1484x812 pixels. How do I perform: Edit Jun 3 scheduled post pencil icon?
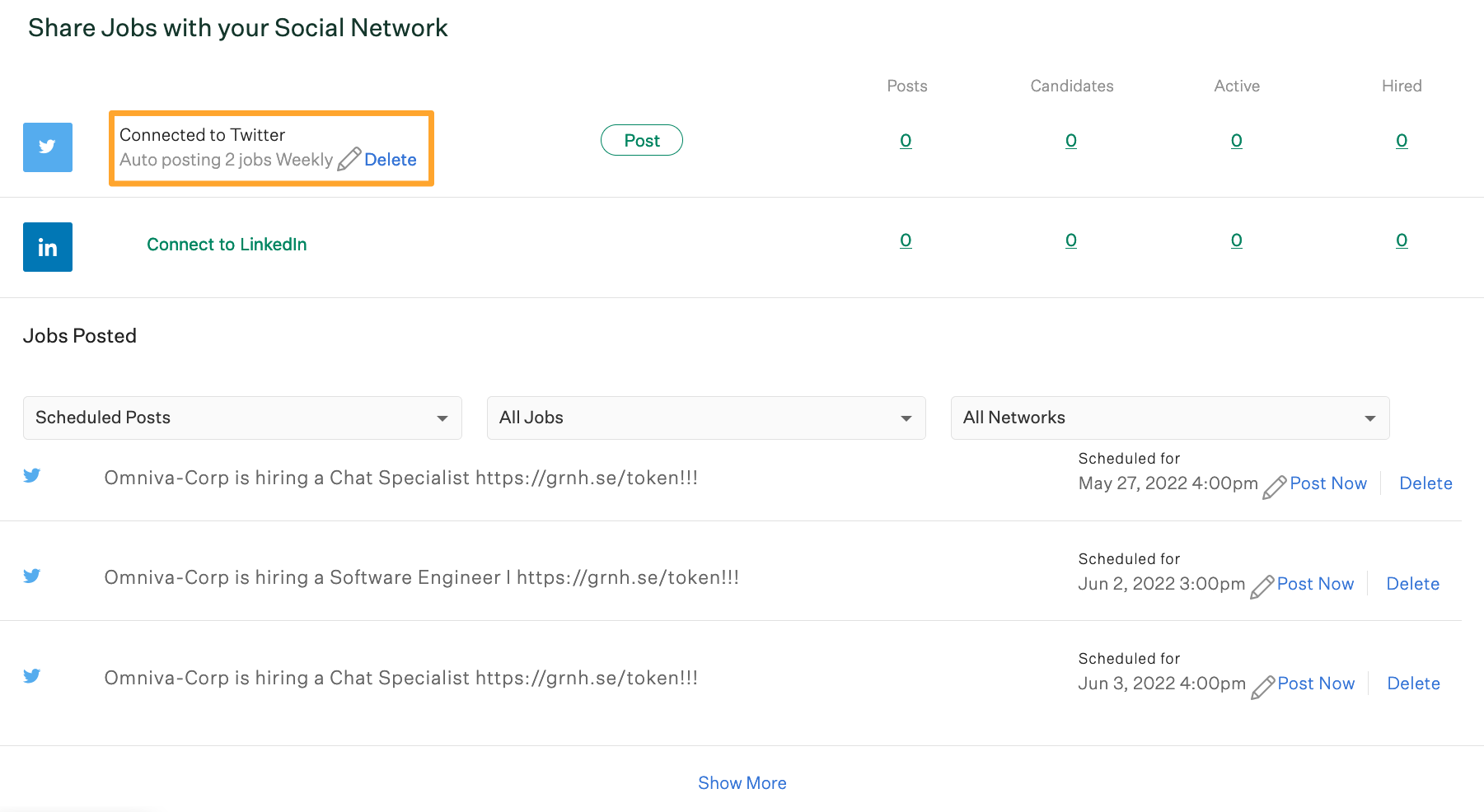click(1262, 687)
